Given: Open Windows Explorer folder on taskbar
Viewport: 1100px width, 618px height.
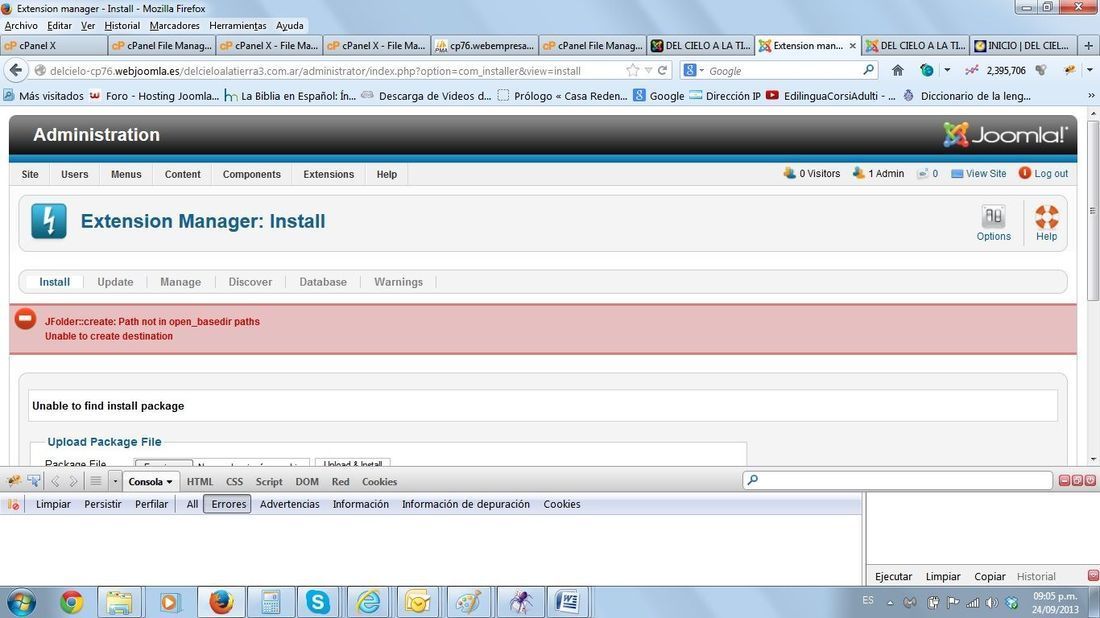Looking at the screenshot, I should (119, 602).
